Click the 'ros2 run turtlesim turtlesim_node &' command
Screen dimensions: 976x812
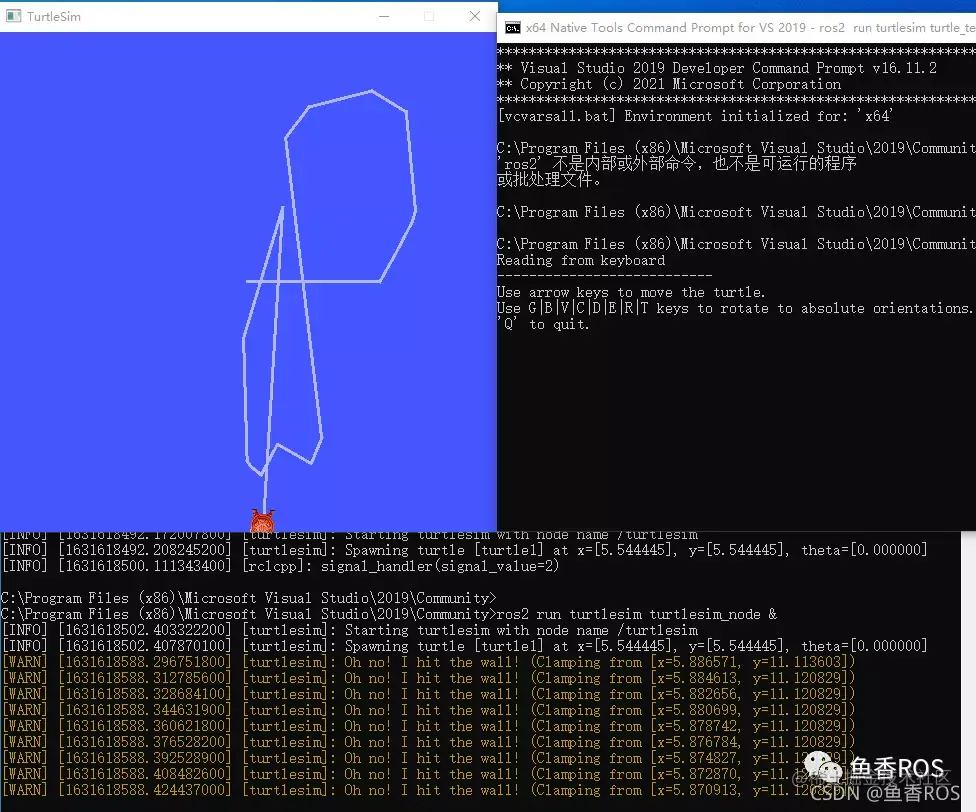click(x=637, y=614)
